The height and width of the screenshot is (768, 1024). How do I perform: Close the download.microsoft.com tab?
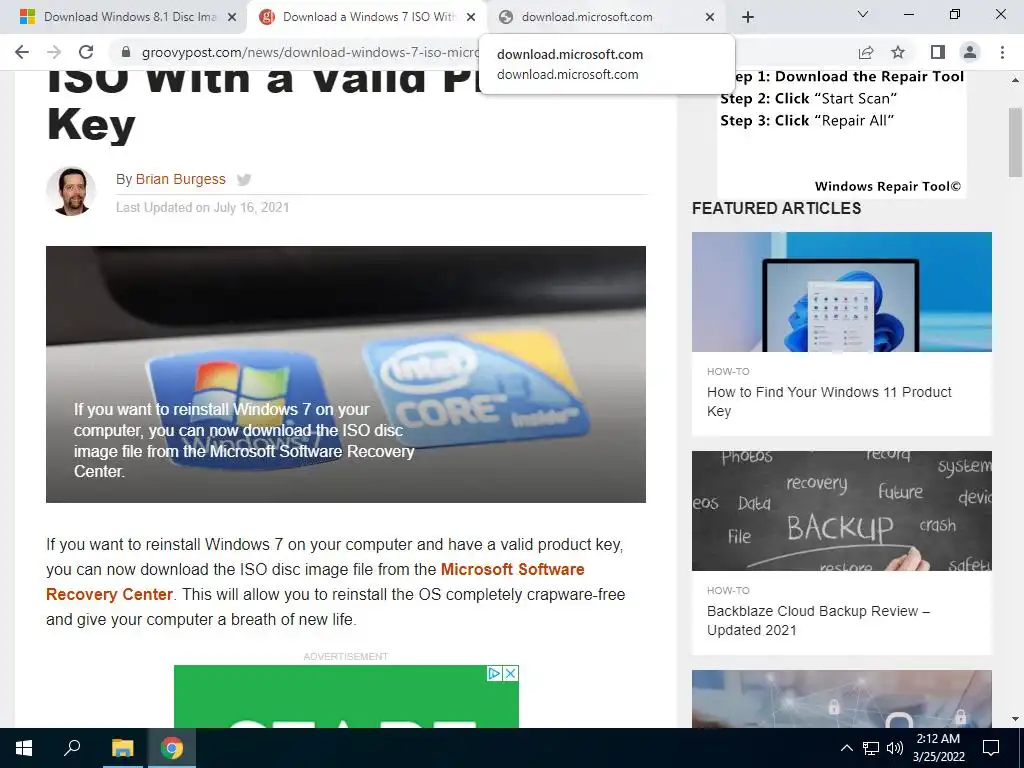(710, 17)
